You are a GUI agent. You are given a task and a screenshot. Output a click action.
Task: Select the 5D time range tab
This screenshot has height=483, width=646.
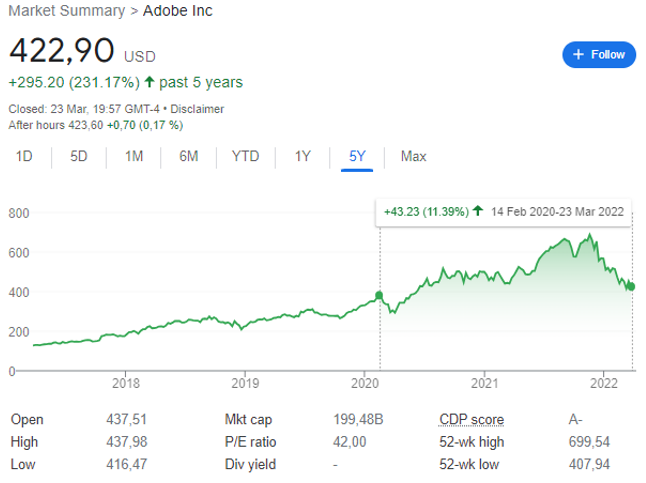(x=79, y=156)
